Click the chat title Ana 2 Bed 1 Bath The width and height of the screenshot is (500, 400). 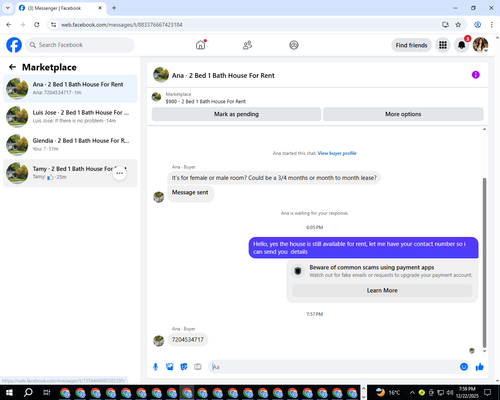tap(223, 76)
